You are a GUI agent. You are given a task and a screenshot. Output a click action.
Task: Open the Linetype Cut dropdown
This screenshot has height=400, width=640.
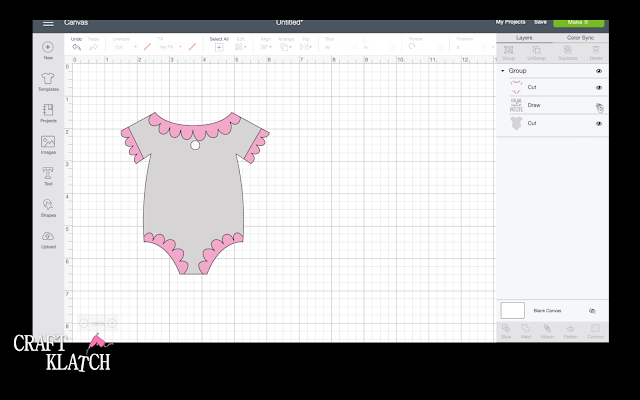pos(125,47)
